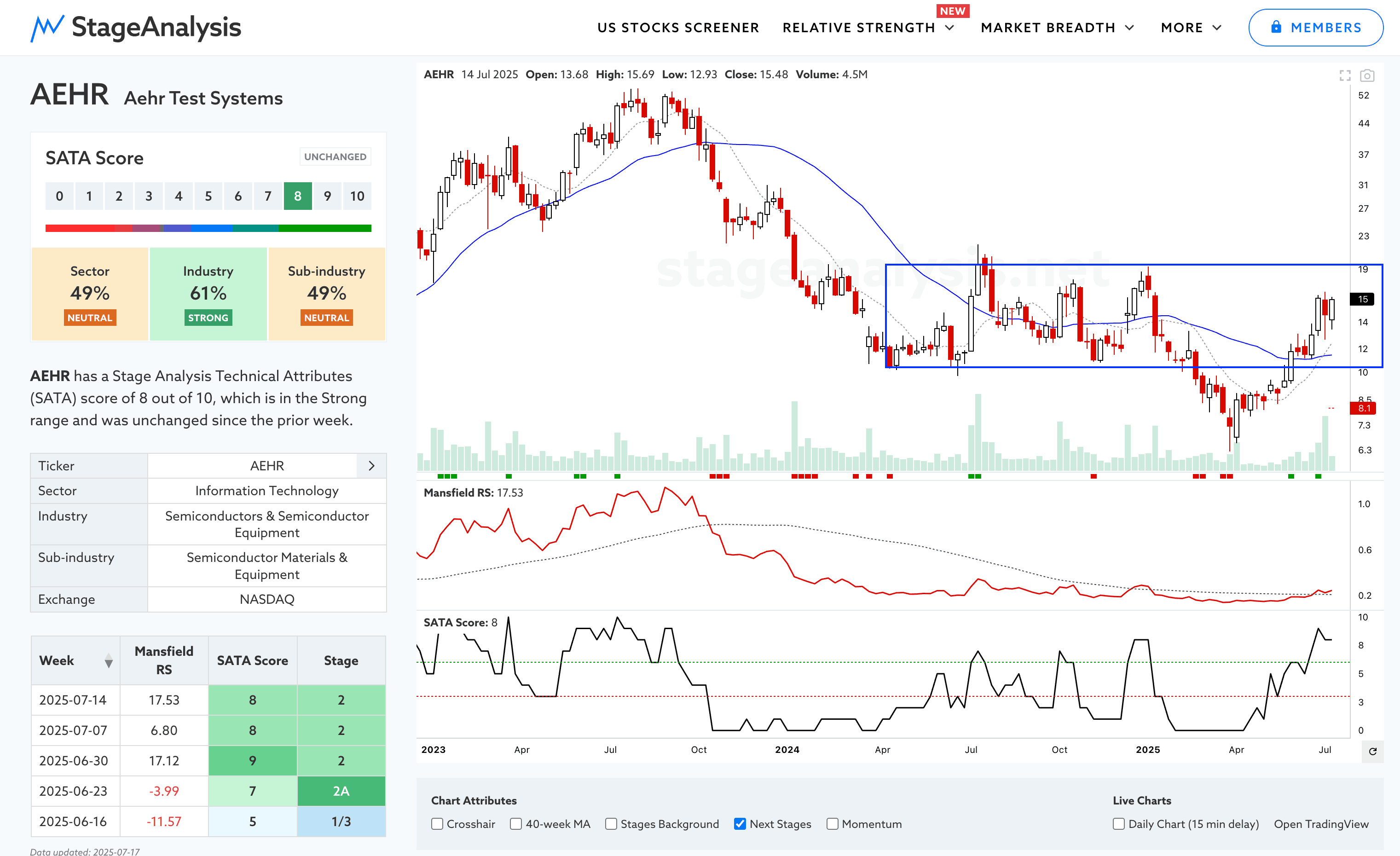Click the SATA score color gradient bar
This screenshot has height=856, width=1400.
pyautogui.click(x=208, y=228)
